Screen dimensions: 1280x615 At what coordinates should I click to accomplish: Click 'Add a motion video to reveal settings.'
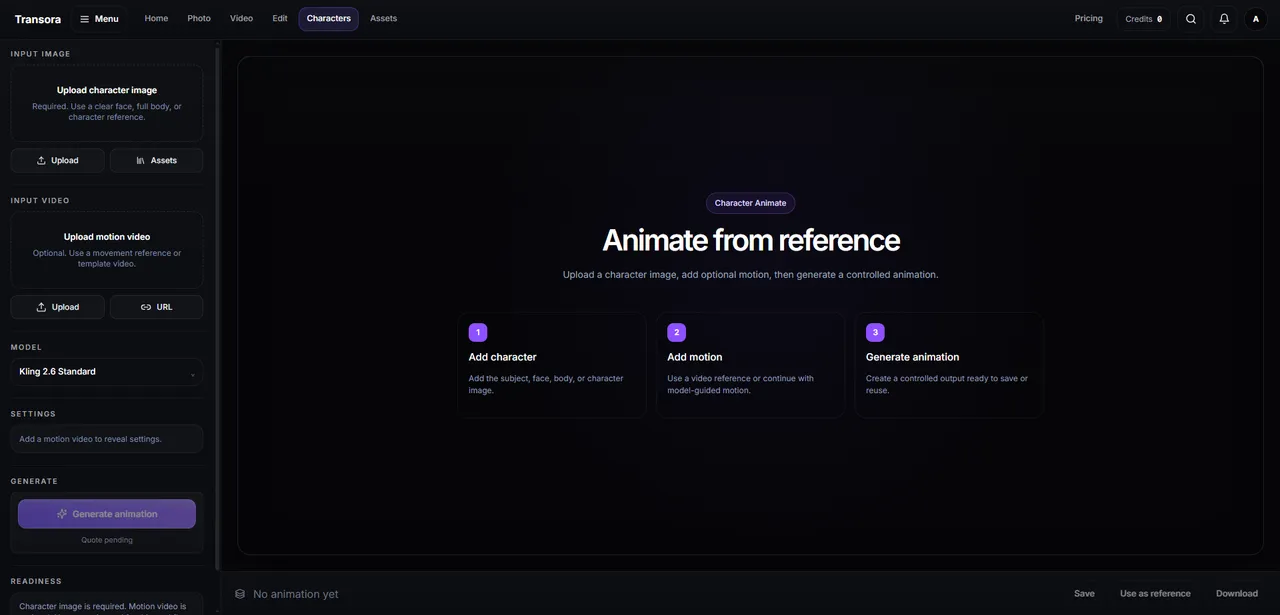(90, 439)
